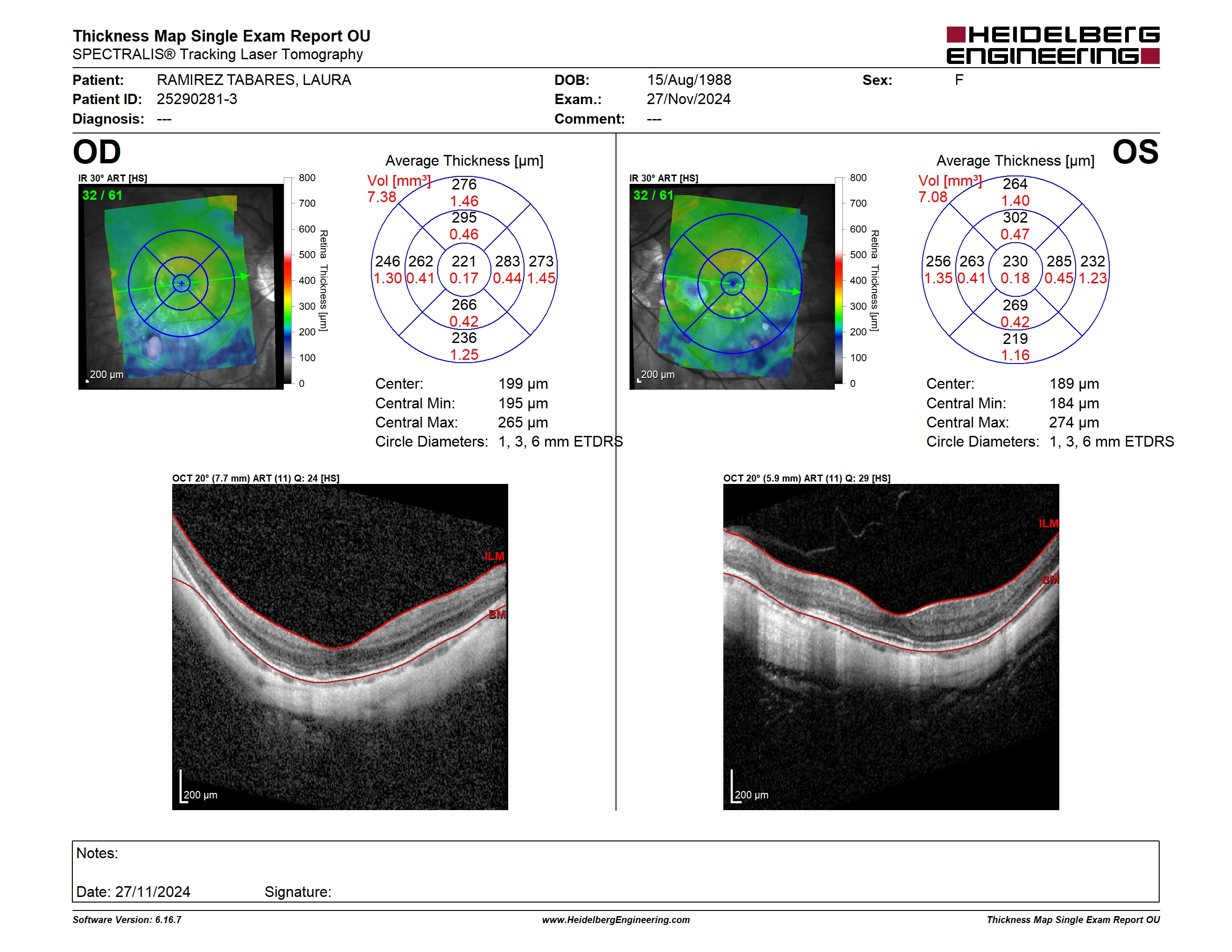Select patient name RAMIREZ TABARES, LAURA

point(254,80)
